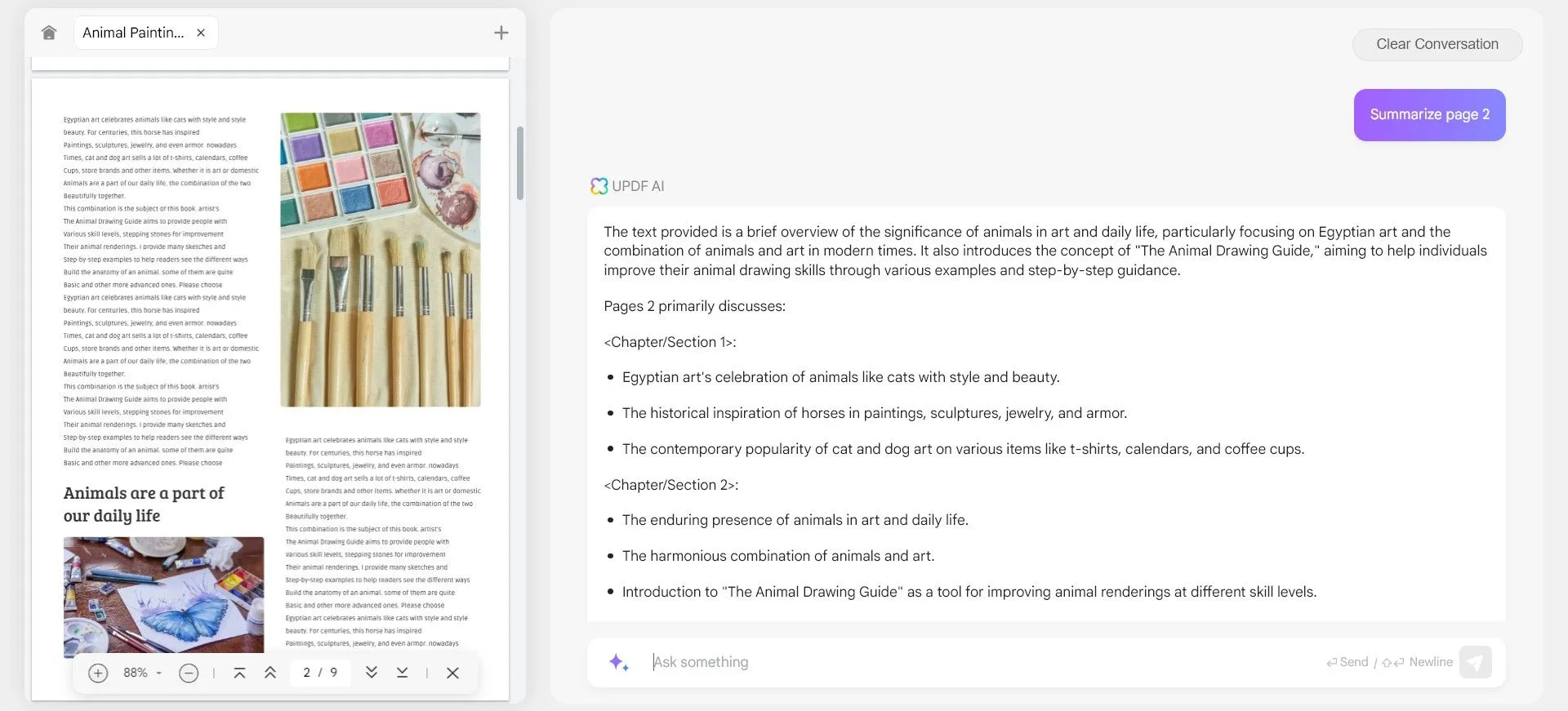
Task: Go to the home screen icon
Action: (49, 33)
